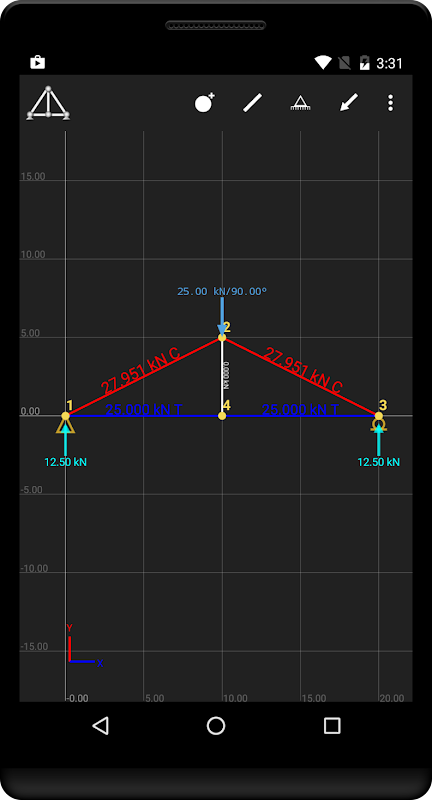Select node 2 at the truss apex
Screen dimensions: 432x800
click(x=222, y=337)
